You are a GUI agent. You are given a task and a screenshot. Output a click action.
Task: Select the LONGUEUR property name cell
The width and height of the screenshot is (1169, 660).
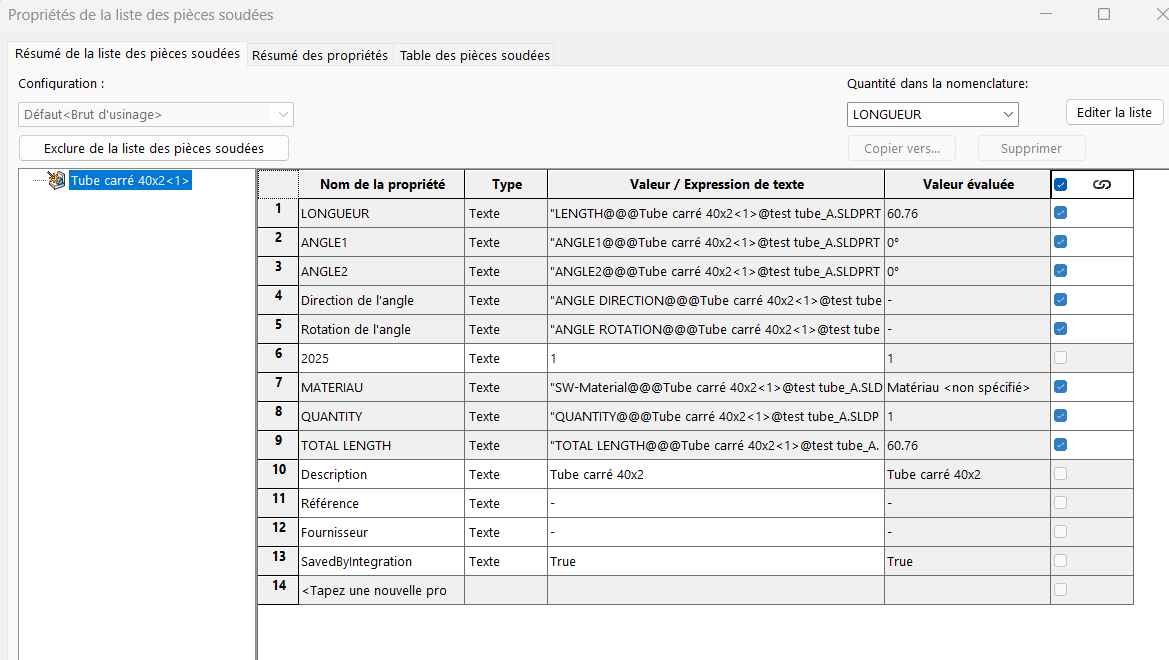[381, 213]
